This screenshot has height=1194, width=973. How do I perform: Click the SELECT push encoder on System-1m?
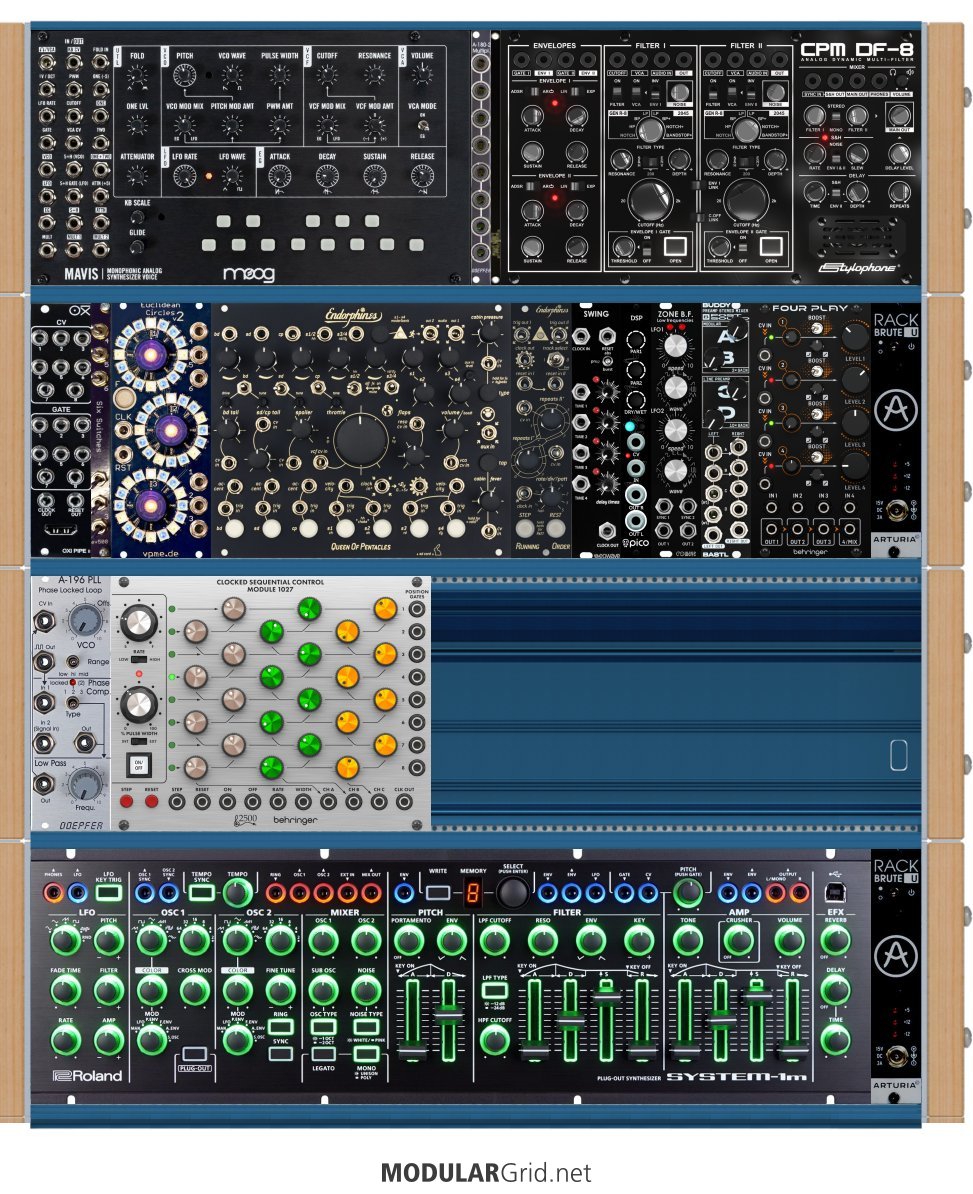click(x=512, y=892)
